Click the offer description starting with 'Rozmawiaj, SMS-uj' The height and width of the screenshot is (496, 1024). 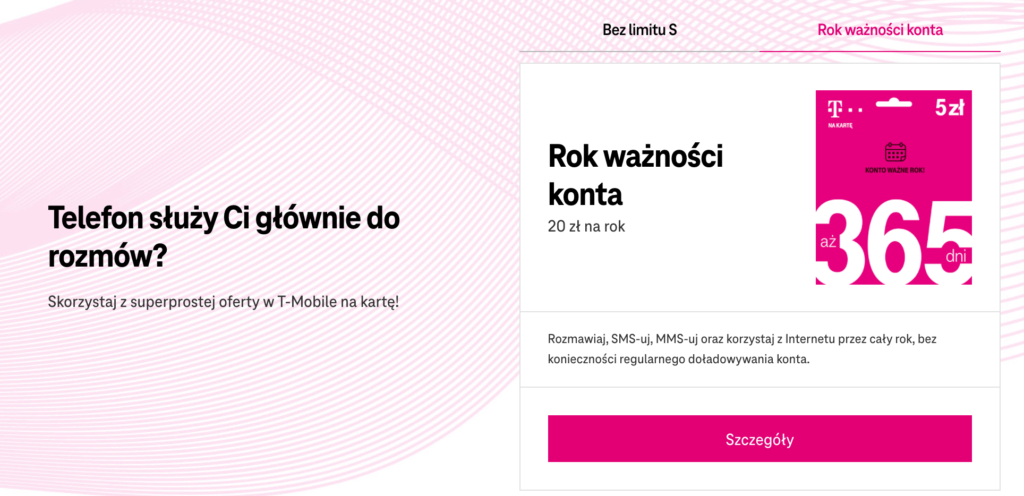[x=741, y=339]
